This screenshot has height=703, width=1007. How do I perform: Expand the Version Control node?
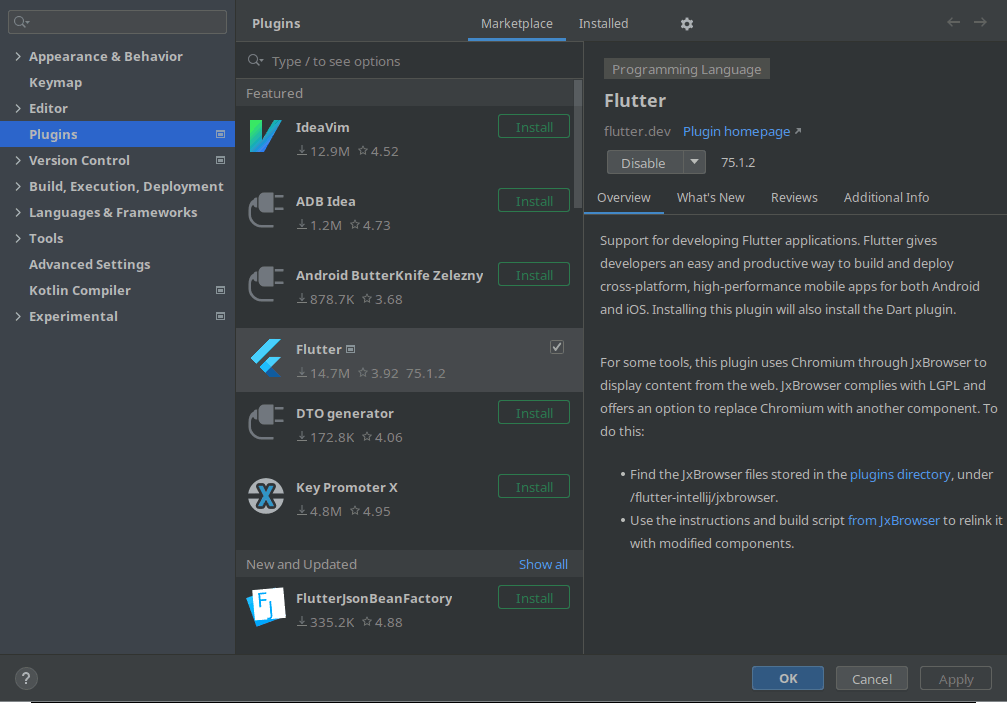(18, 161)
